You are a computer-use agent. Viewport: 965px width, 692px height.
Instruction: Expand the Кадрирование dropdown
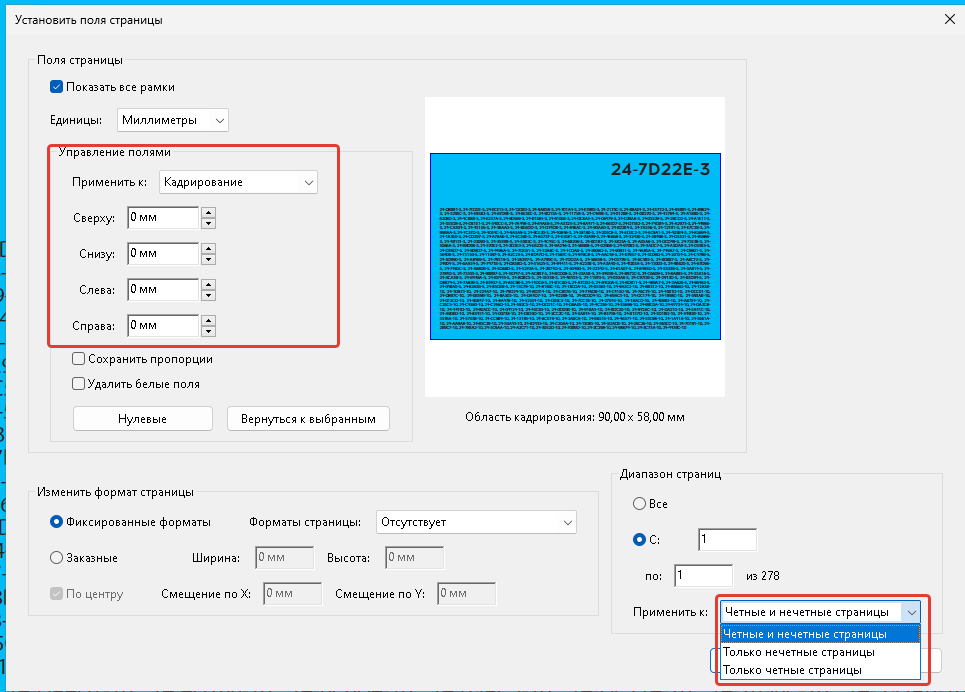coord(238,182)
